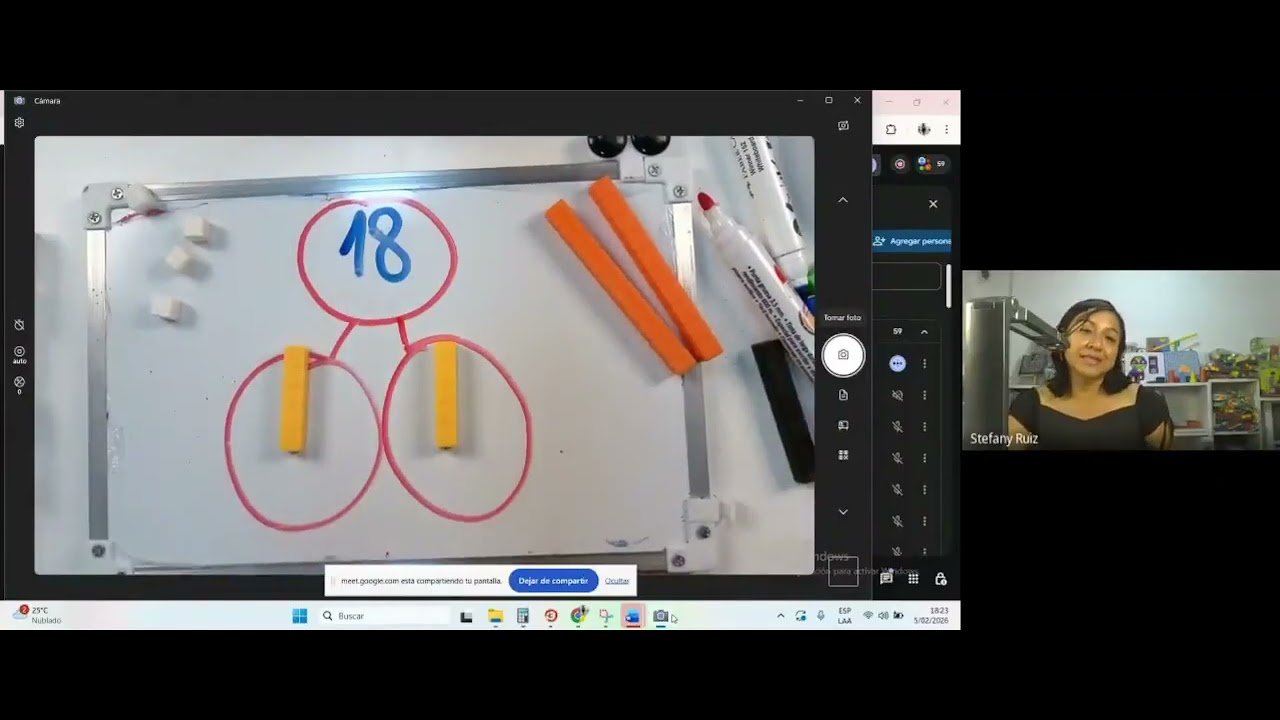Screen dimensions: 1280x720
Task: Click muted mic icon of fifth participant
Action: 897,490
